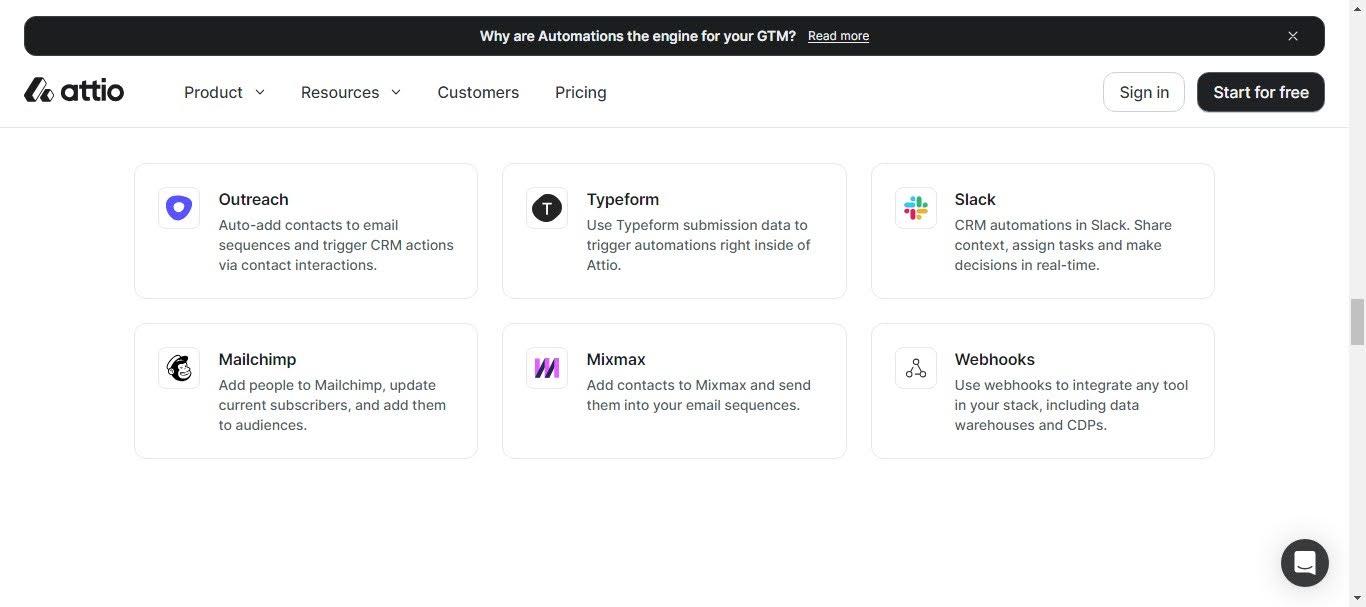The height and width of the screenshot is (607, 1366).
Task: Open the Slack integration card
Action: [1042, 230]
